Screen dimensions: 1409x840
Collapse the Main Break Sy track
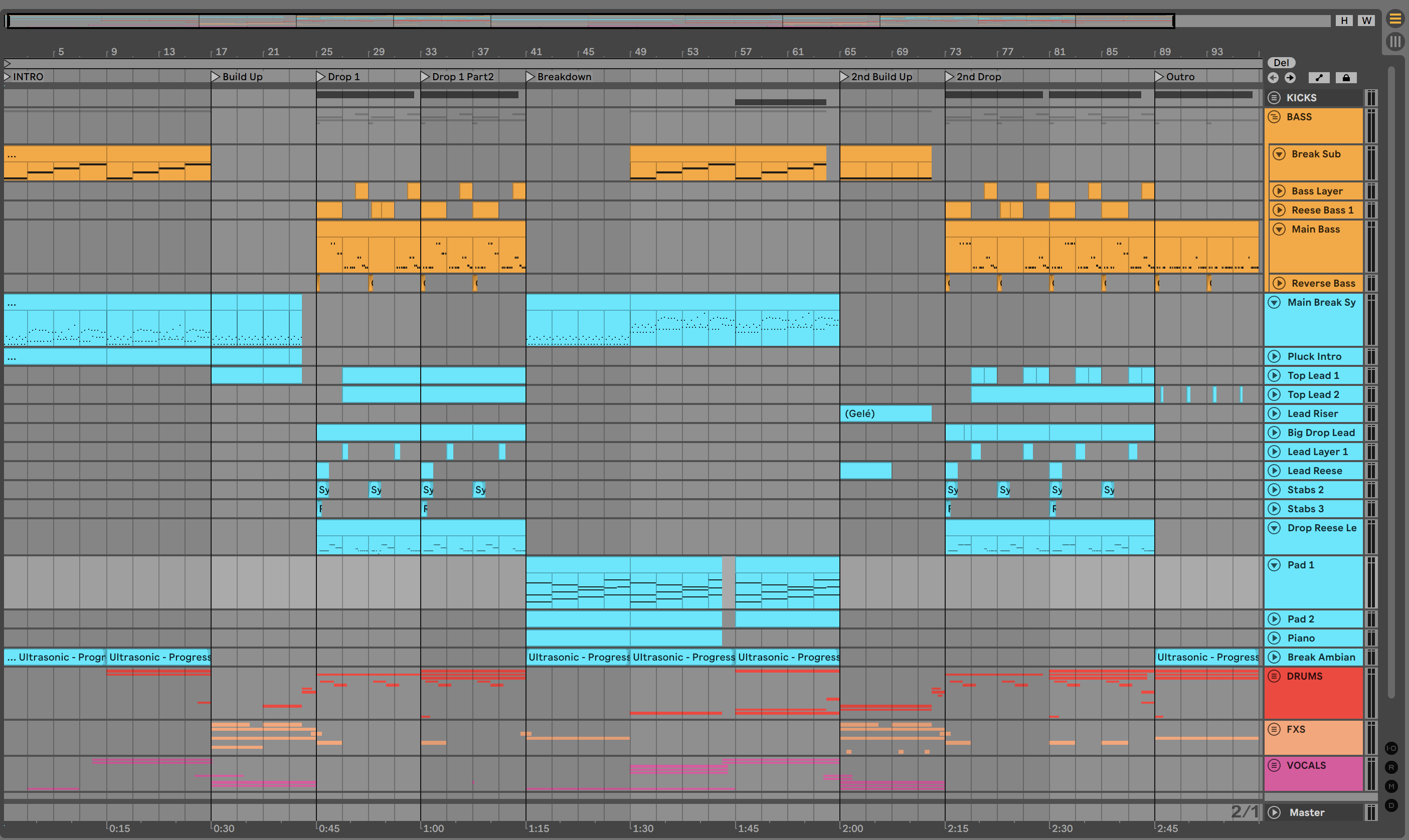pyautogui.click(x=1274, y=302)
